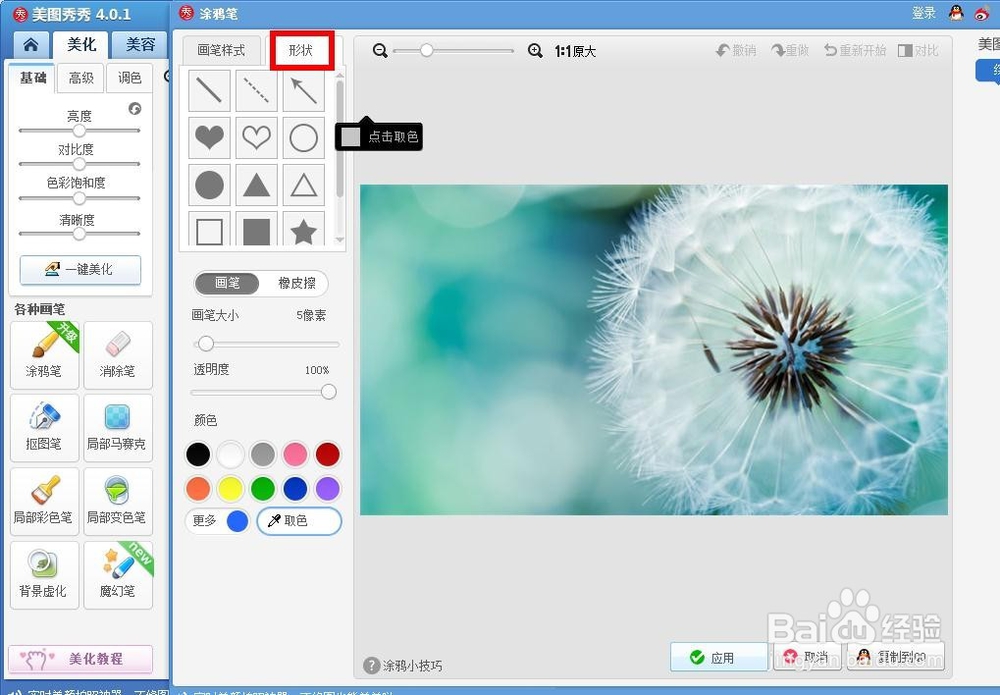
Task: Select the arrow shape
Action: point(304,91)
